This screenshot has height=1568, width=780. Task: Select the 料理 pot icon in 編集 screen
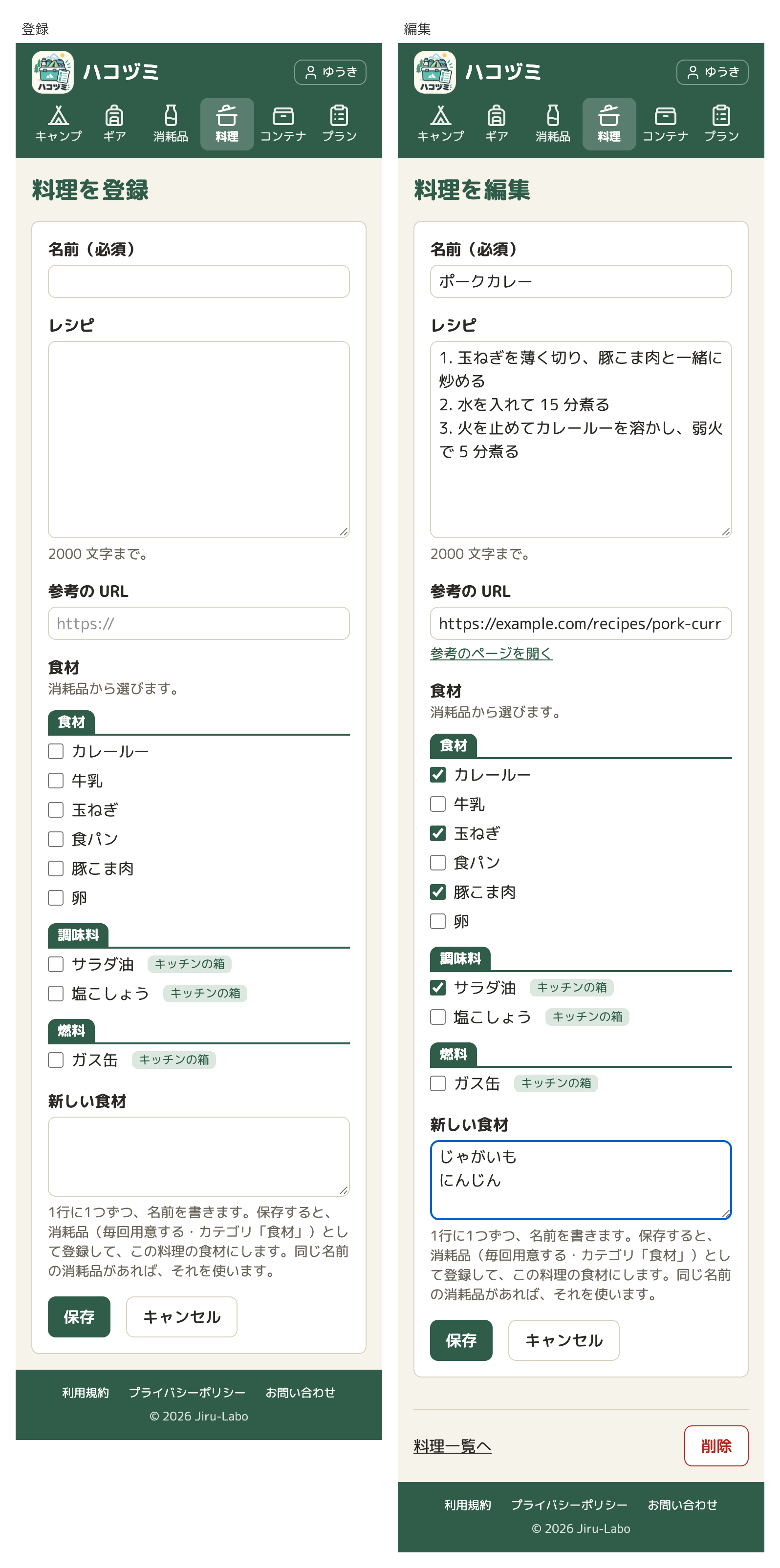coord(609,115)
